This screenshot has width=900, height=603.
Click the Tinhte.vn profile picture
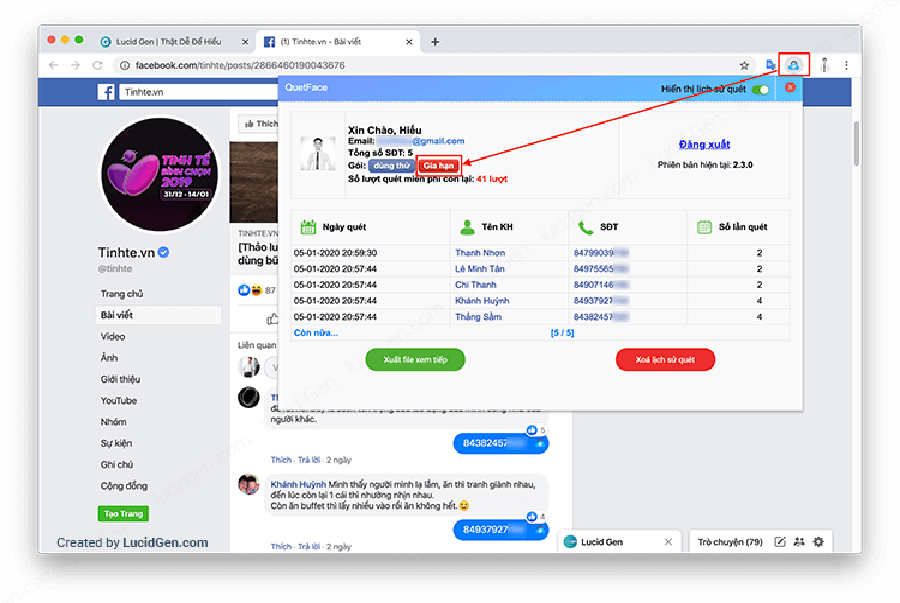click(160, 174)
